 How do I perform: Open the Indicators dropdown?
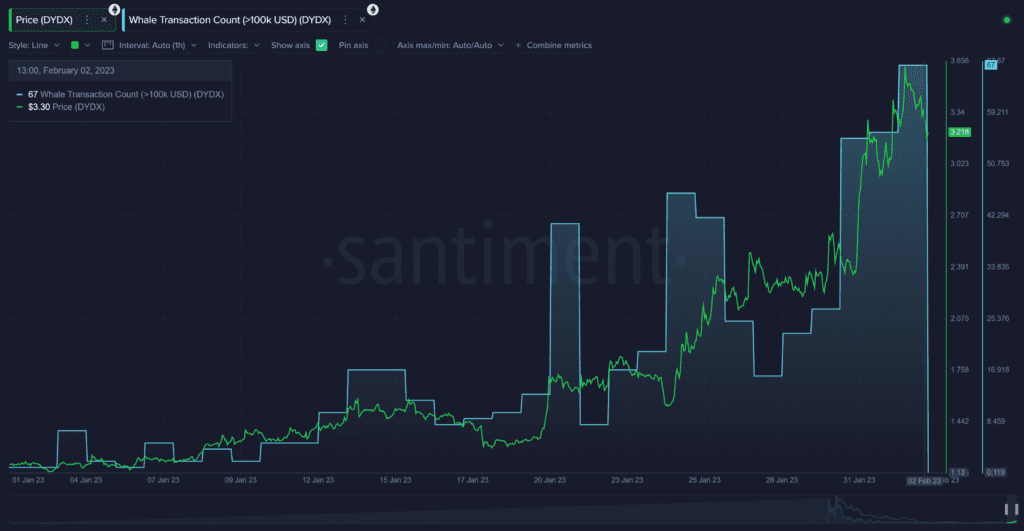pos(234,45)
